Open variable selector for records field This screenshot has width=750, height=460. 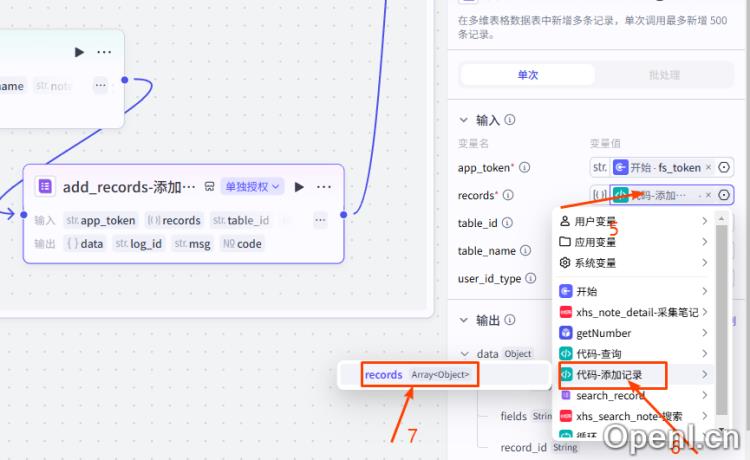pos(724,195)
